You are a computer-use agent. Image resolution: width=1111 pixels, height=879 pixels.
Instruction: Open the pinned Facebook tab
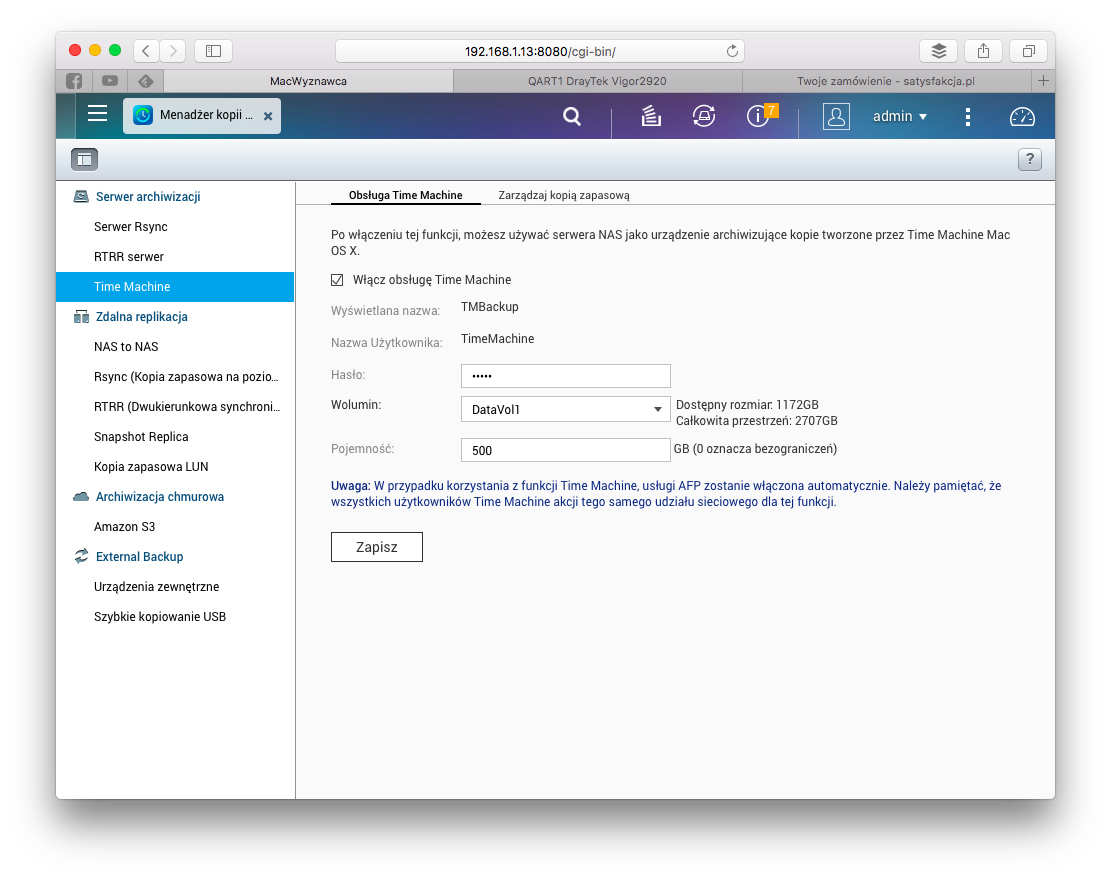tap(74, 81)
